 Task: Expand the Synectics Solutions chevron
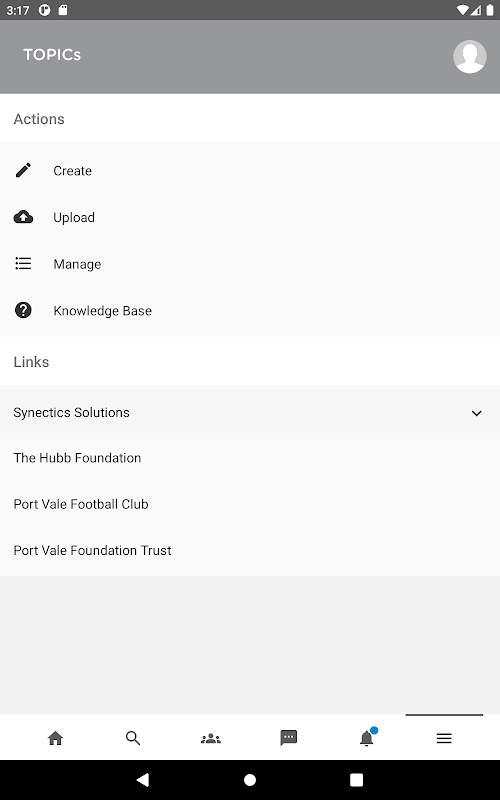click(476, 413)
